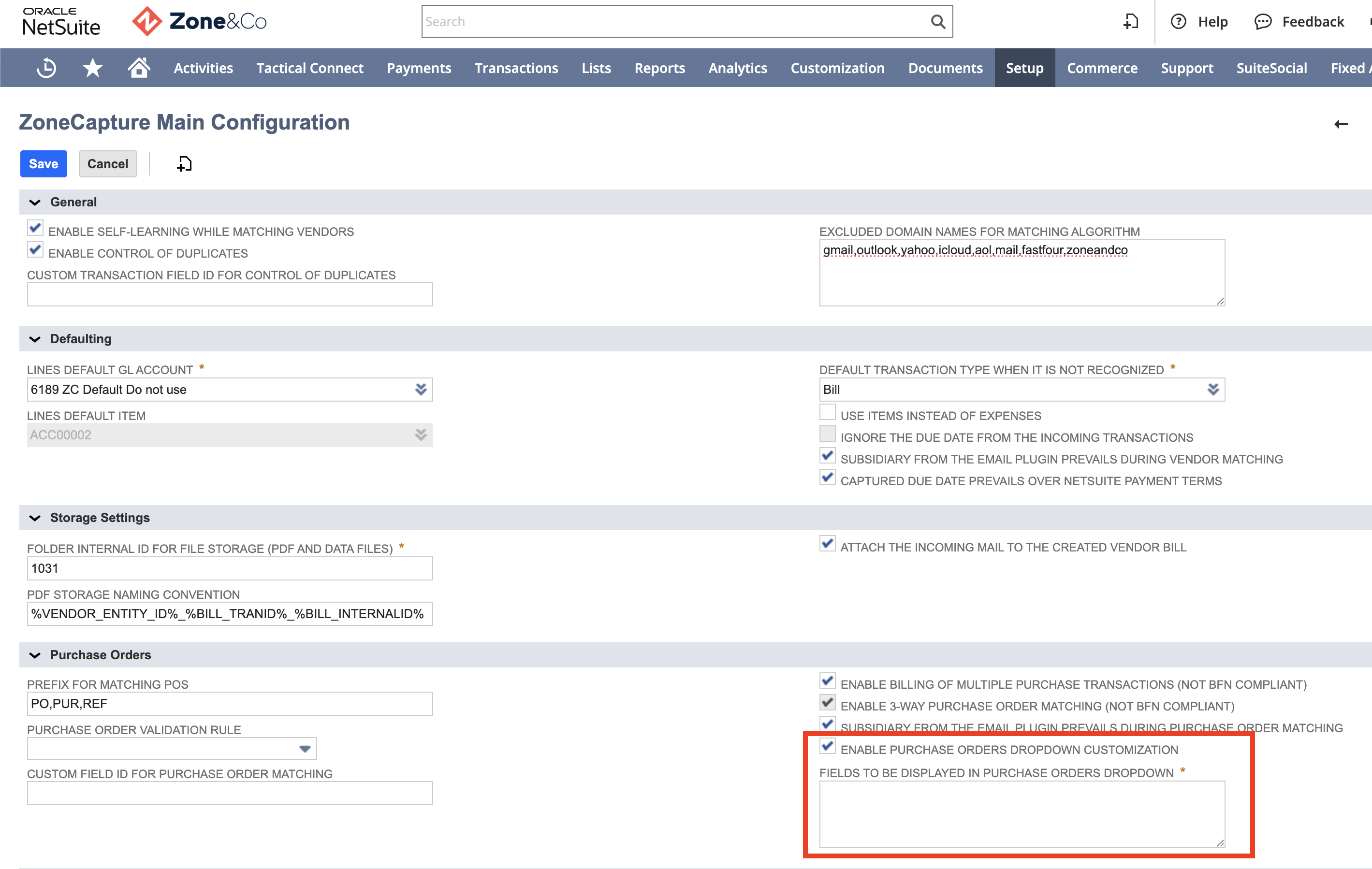This screenshot has height=869, width=1372.
Task: Collapse the General section
Action: pos(35,202)
